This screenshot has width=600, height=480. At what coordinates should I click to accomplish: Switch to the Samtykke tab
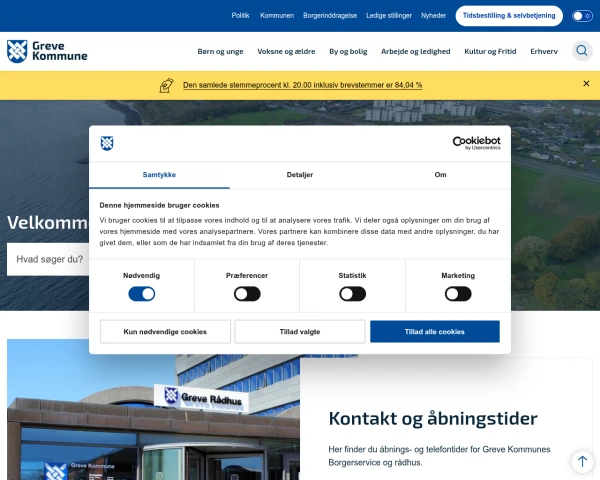coord(159,175)
